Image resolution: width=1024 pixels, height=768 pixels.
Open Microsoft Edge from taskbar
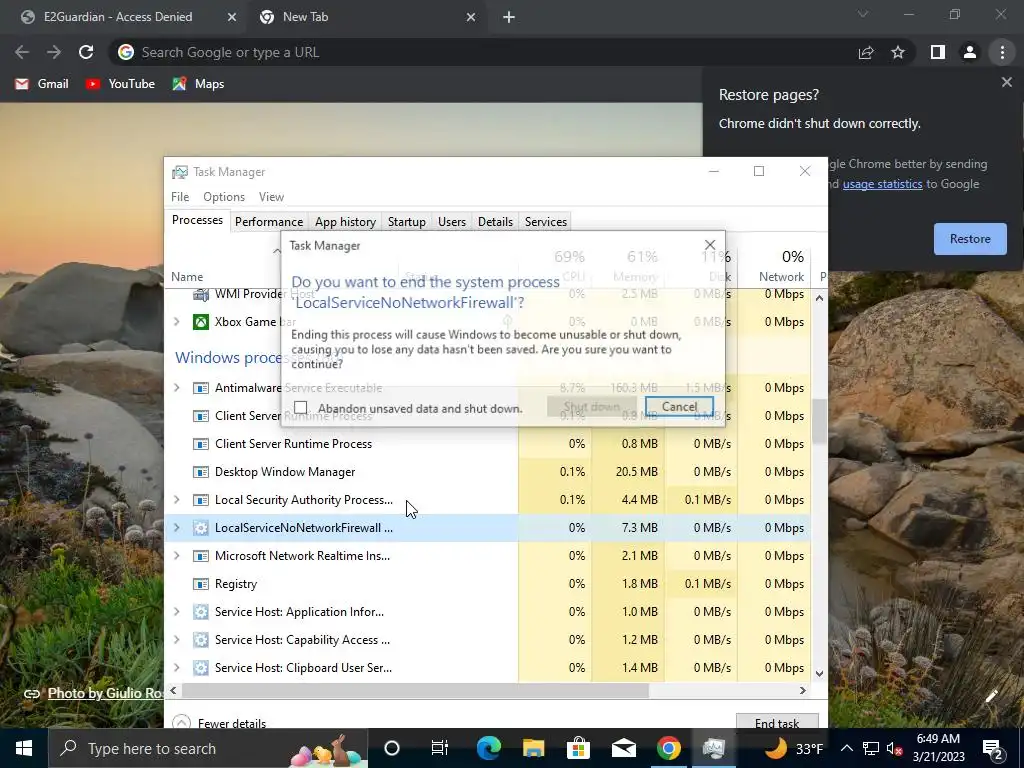point(488,748)
